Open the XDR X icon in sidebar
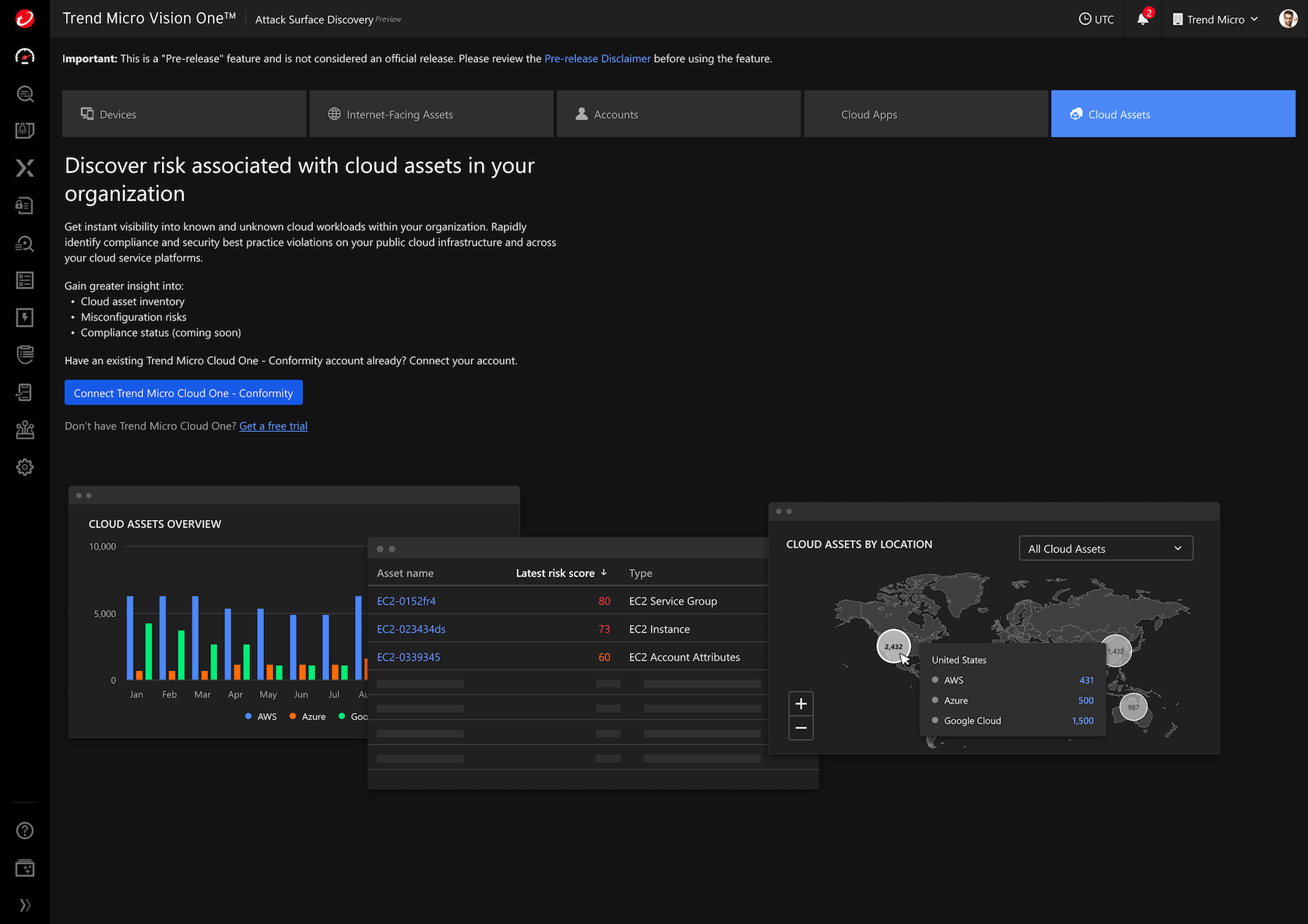The width and height of the screenshot is (1308, 924). point(25,168)
